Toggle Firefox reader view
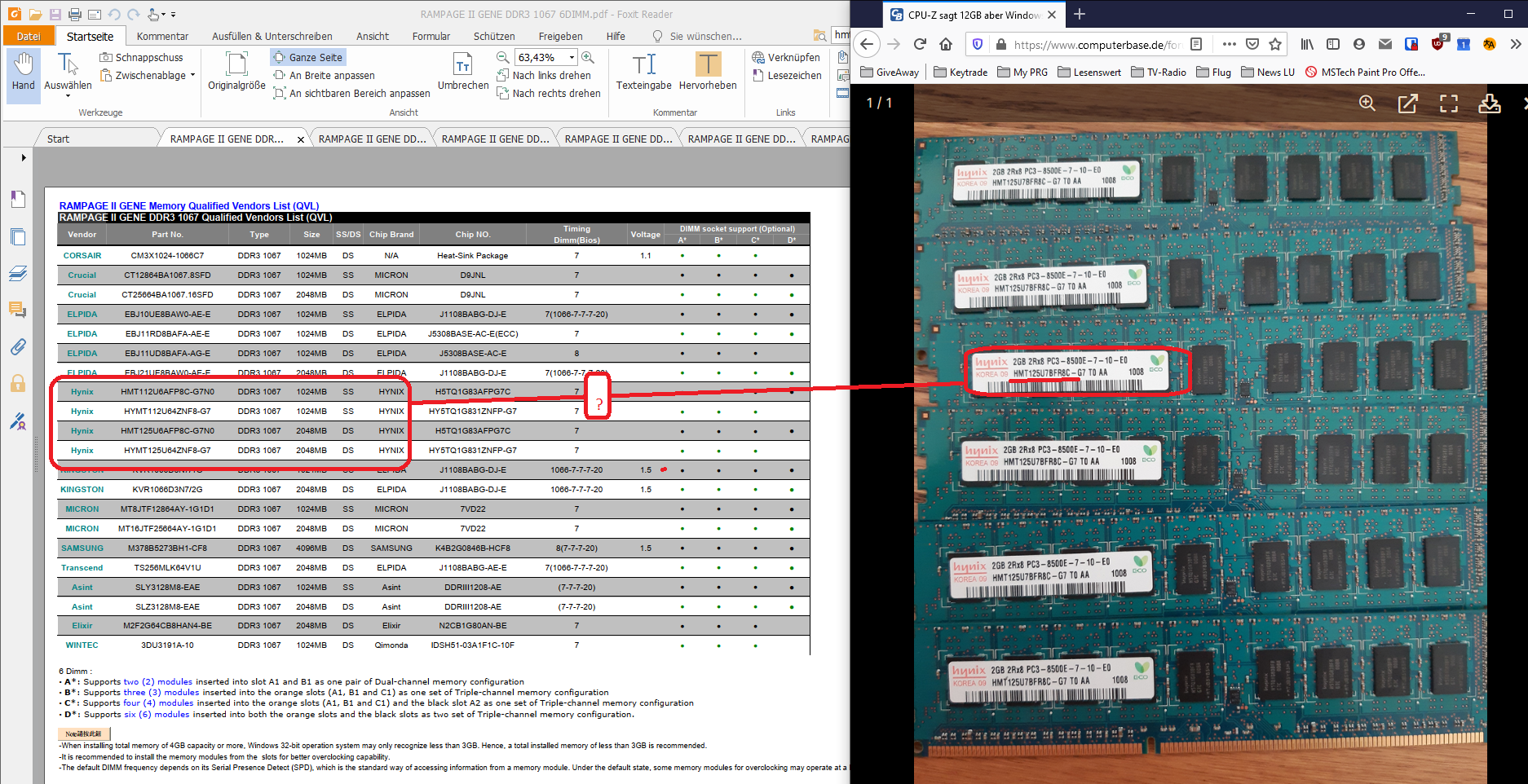 click(1196, 44)
